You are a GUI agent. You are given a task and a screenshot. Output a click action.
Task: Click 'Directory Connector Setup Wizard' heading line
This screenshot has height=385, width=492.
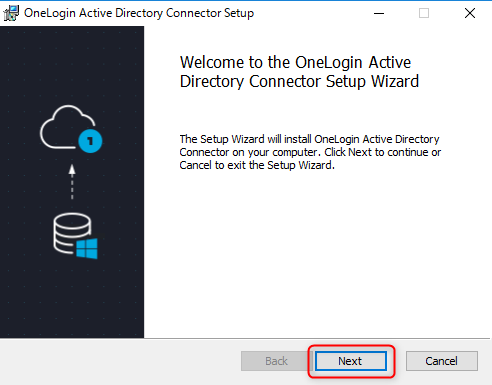(299, 82)
